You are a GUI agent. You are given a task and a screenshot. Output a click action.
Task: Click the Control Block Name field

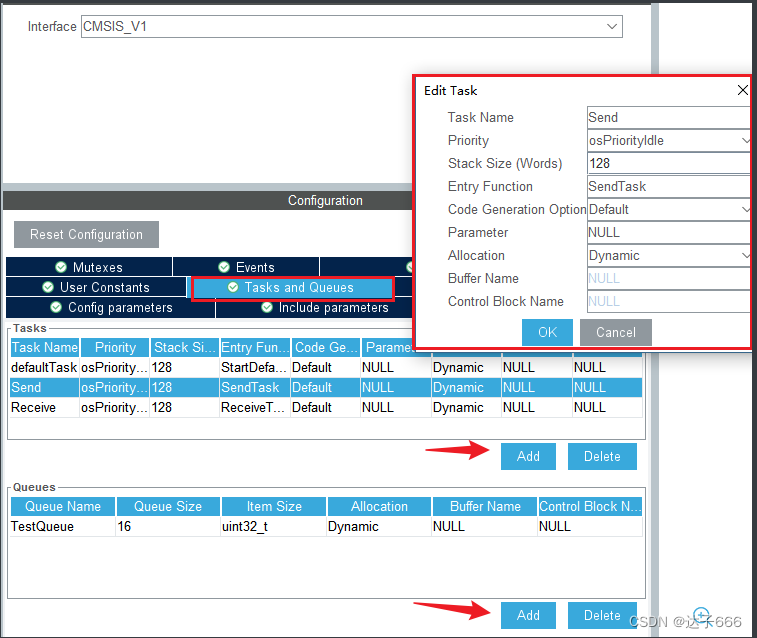pyautogui.click(x=668, y=302)
